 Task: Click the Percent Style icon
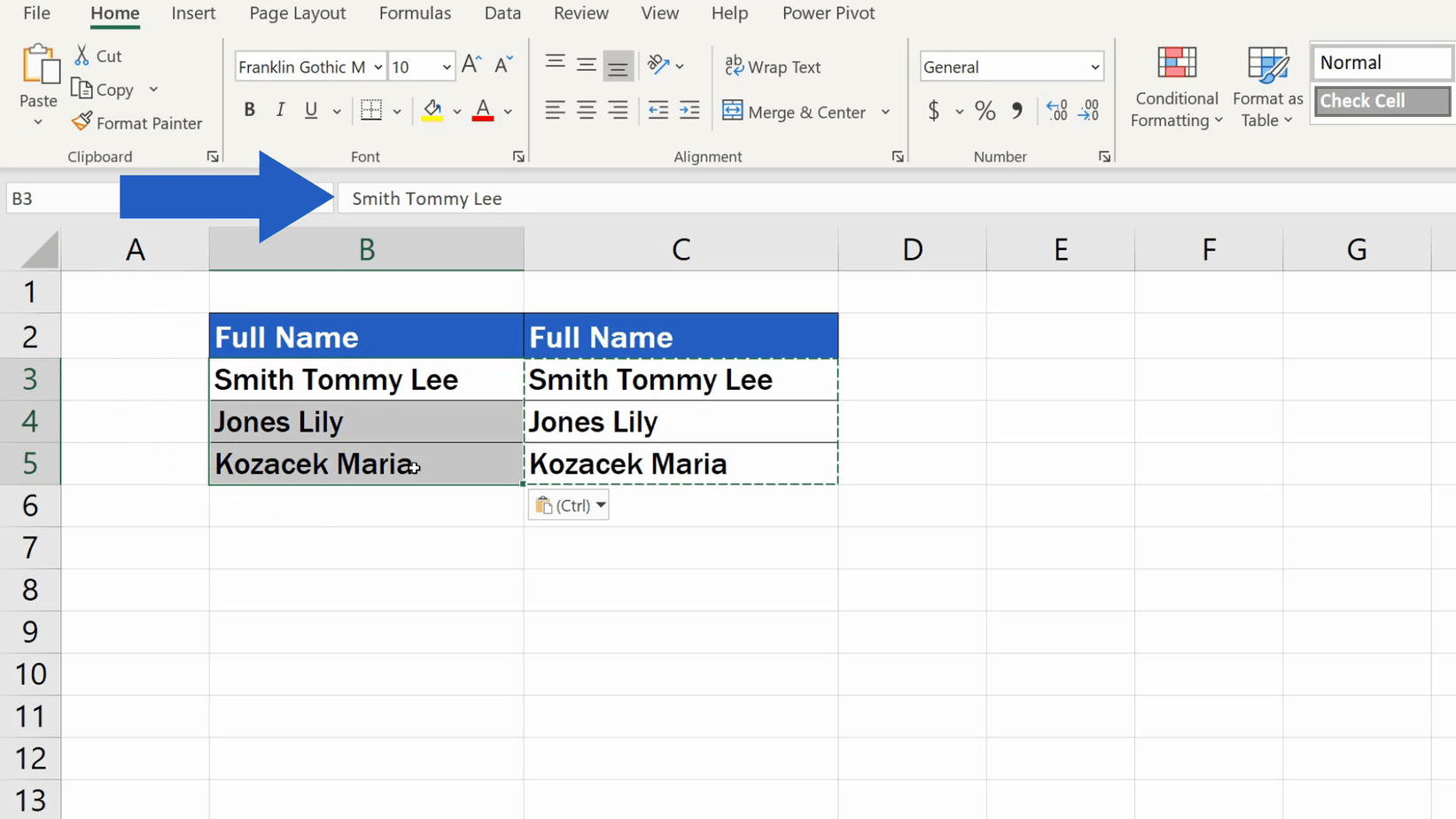pos(985,111)
